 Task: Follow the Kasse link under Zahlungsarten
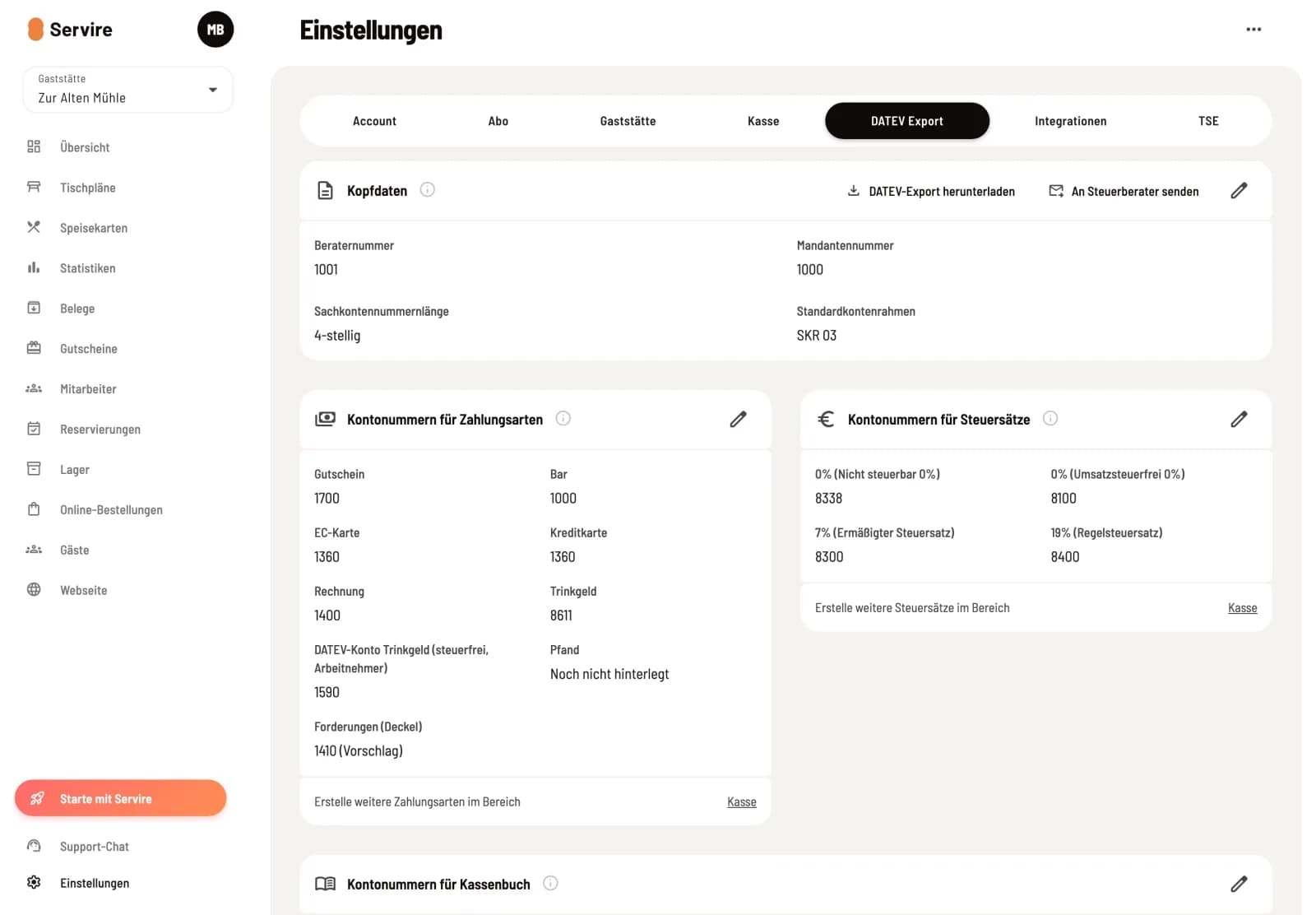(741, 802)
